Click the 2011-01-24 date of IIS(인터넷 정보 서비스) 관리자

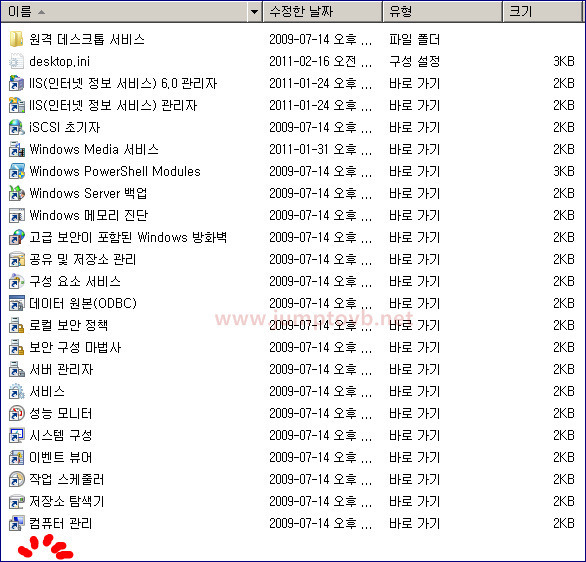click(320, 105)
